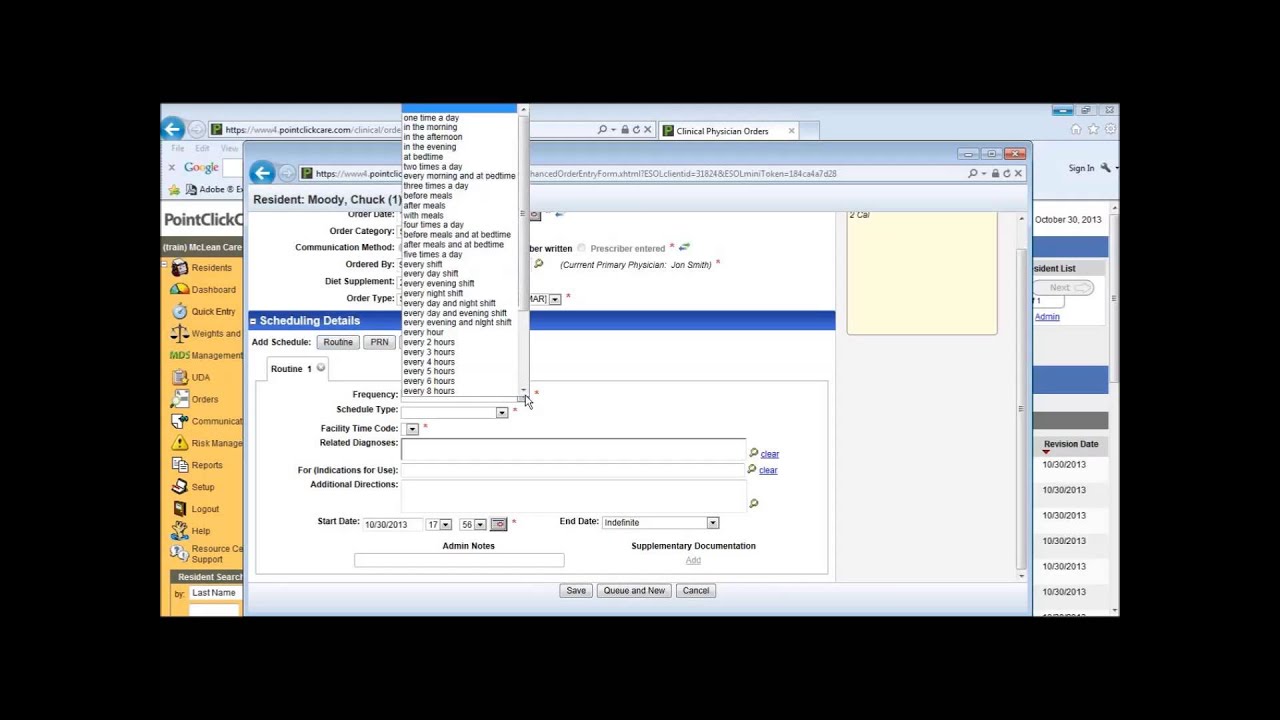Open the Start Date minute dropdown
The image size is (1280, 720).
[480, 525]
